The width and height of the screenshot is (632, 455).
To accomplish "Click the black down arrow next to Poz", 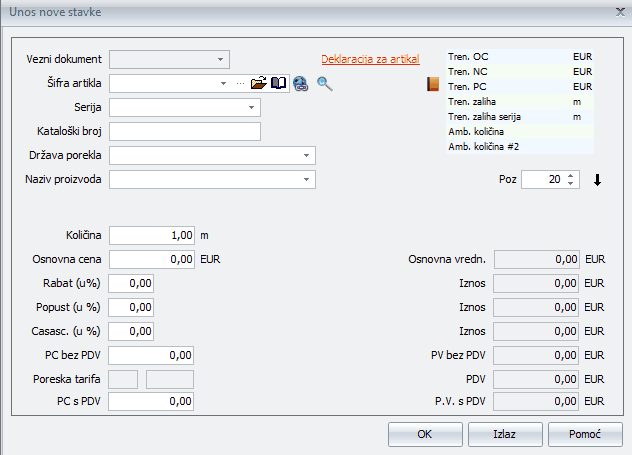I will (x=597, y=180).
